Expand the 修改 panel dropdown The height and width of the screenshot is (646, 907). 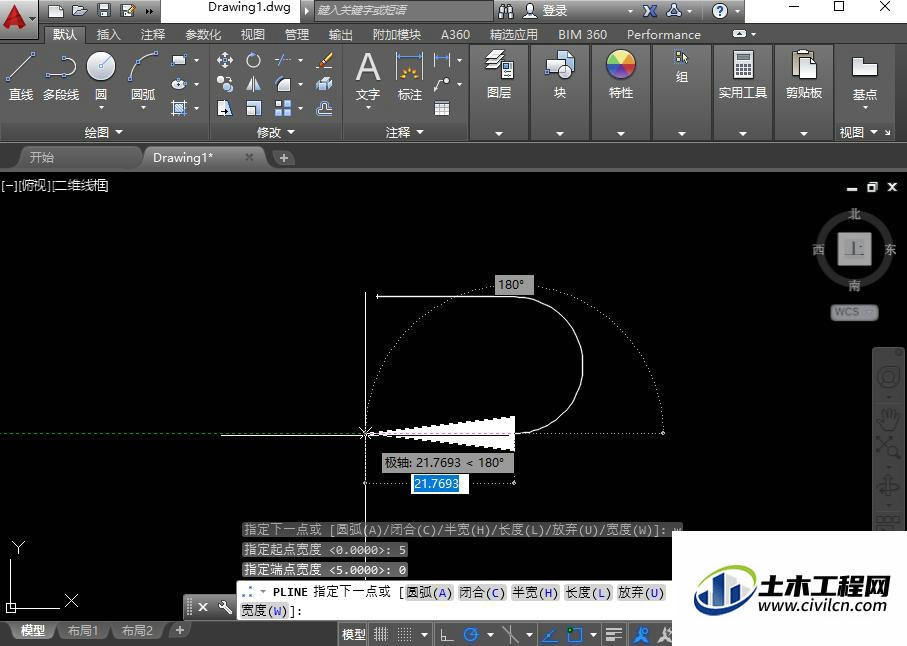(276, 132)
